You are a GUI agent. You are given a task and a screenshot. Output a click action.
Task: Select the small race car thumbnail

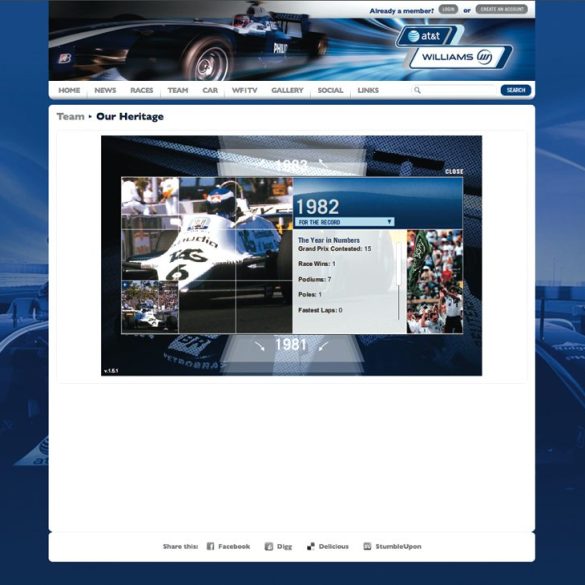[150, 307]
